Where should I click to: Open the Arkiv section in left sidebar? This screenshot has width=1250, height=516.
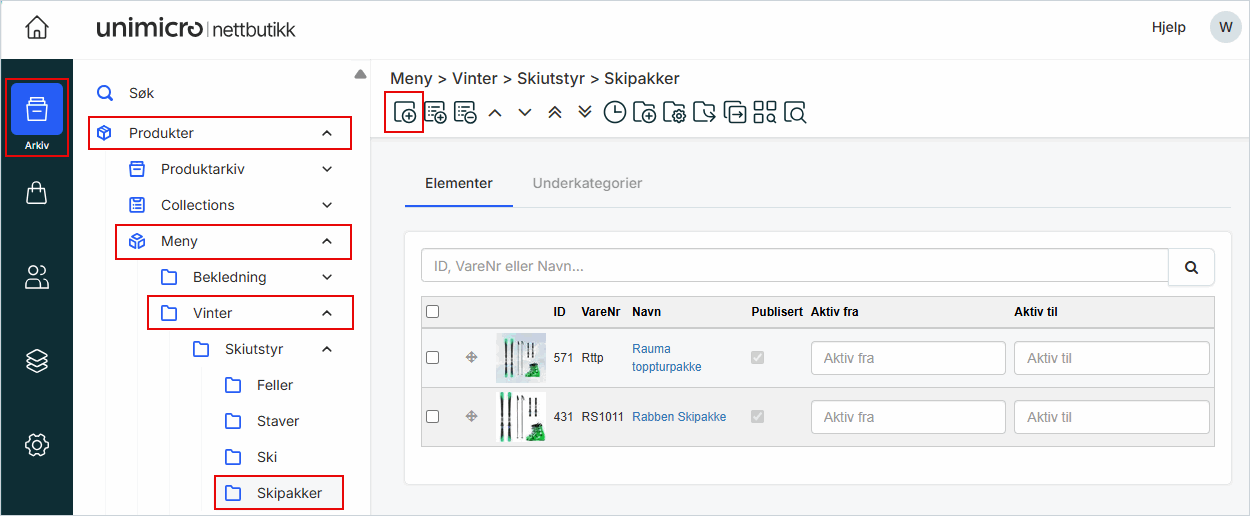[x=37, y=117]
